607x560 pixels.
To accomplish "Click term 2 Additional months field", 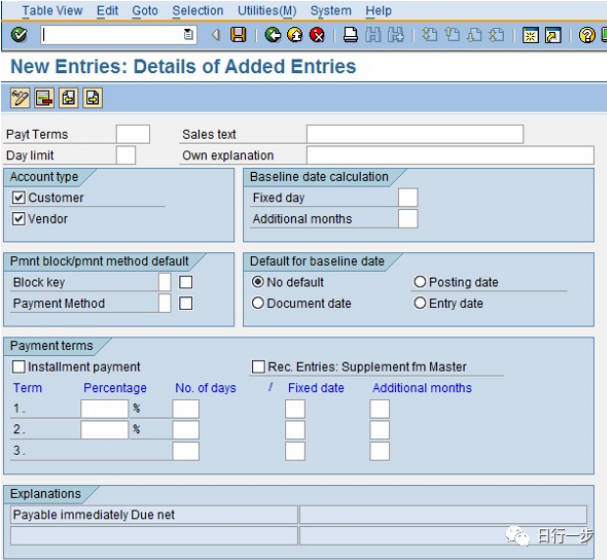I will click(x=380, y=430).
